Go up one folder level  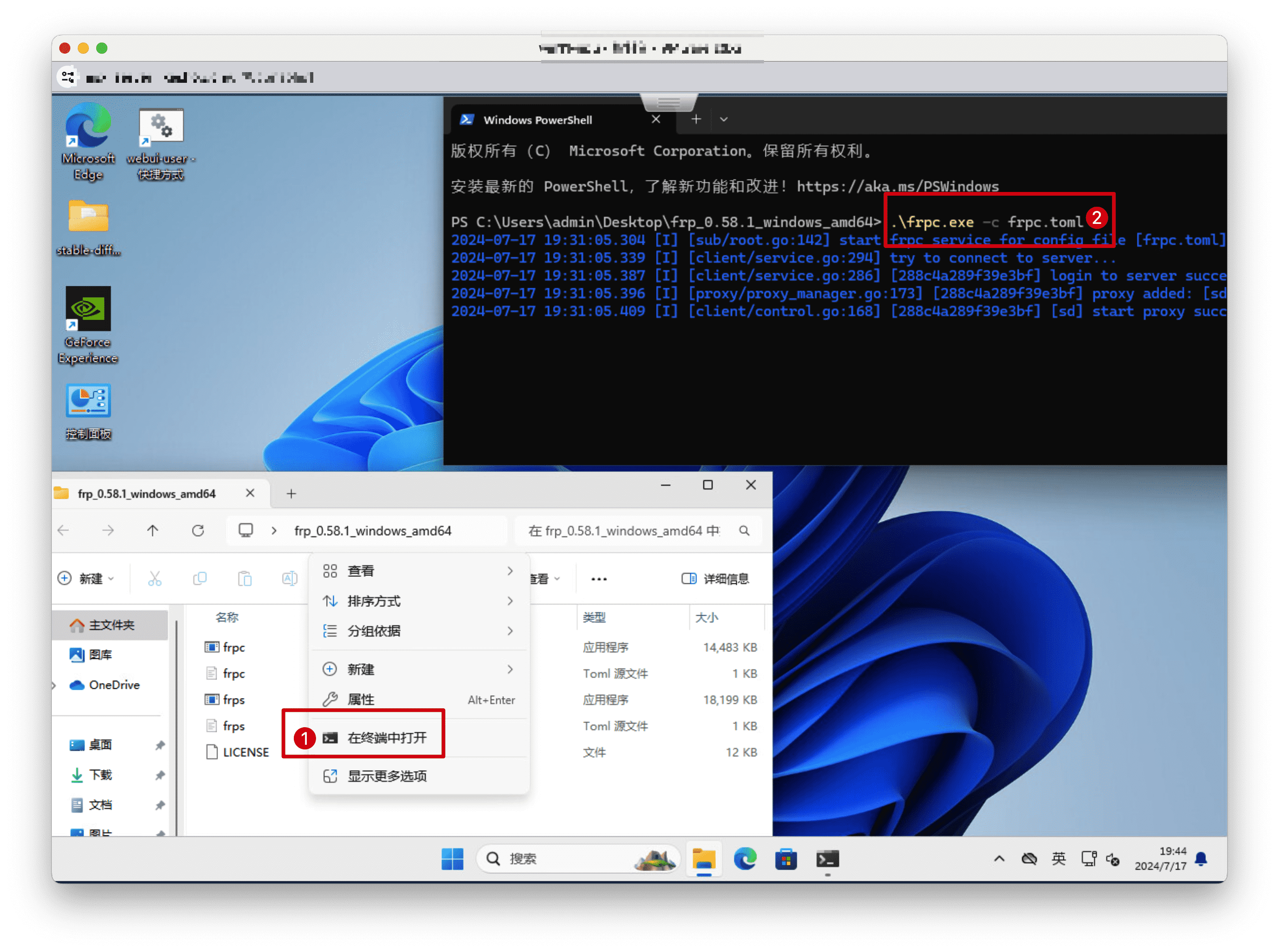click(x=152, y=530)
